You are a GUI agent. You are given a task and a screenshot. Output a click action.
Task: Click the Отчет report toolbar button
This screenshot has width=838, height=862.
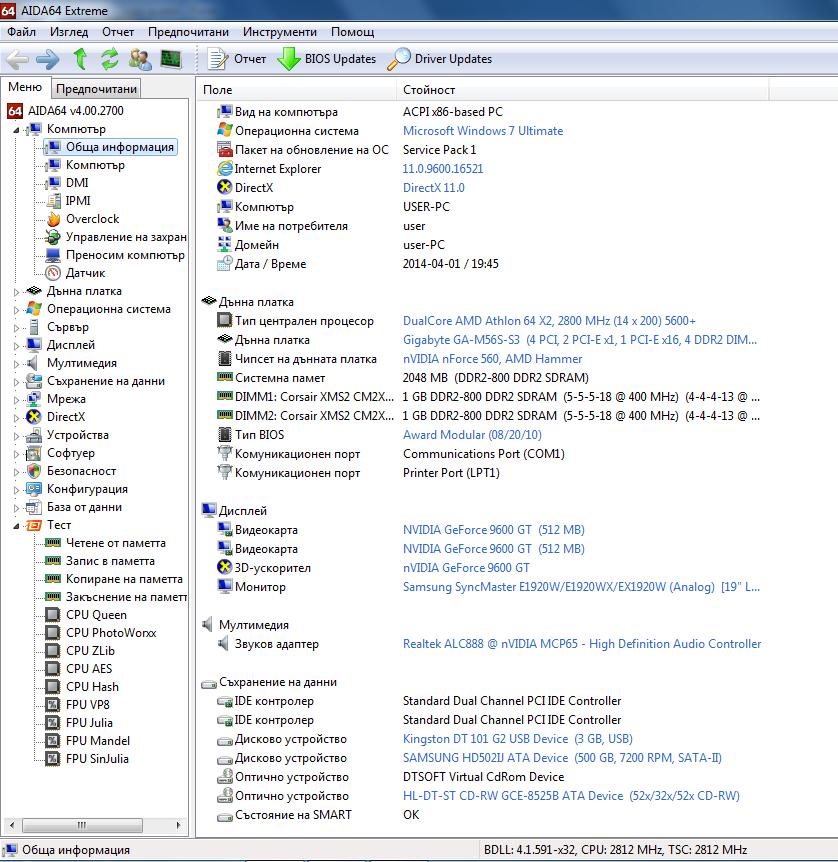236,59
